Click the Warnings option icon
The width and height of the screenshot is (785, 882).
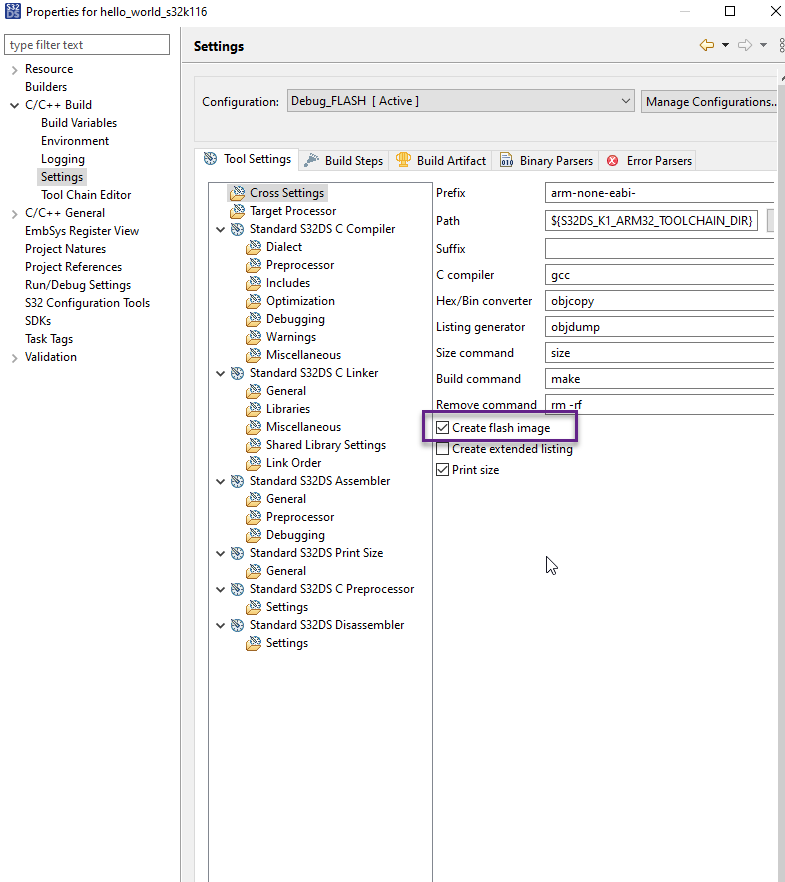254,337
